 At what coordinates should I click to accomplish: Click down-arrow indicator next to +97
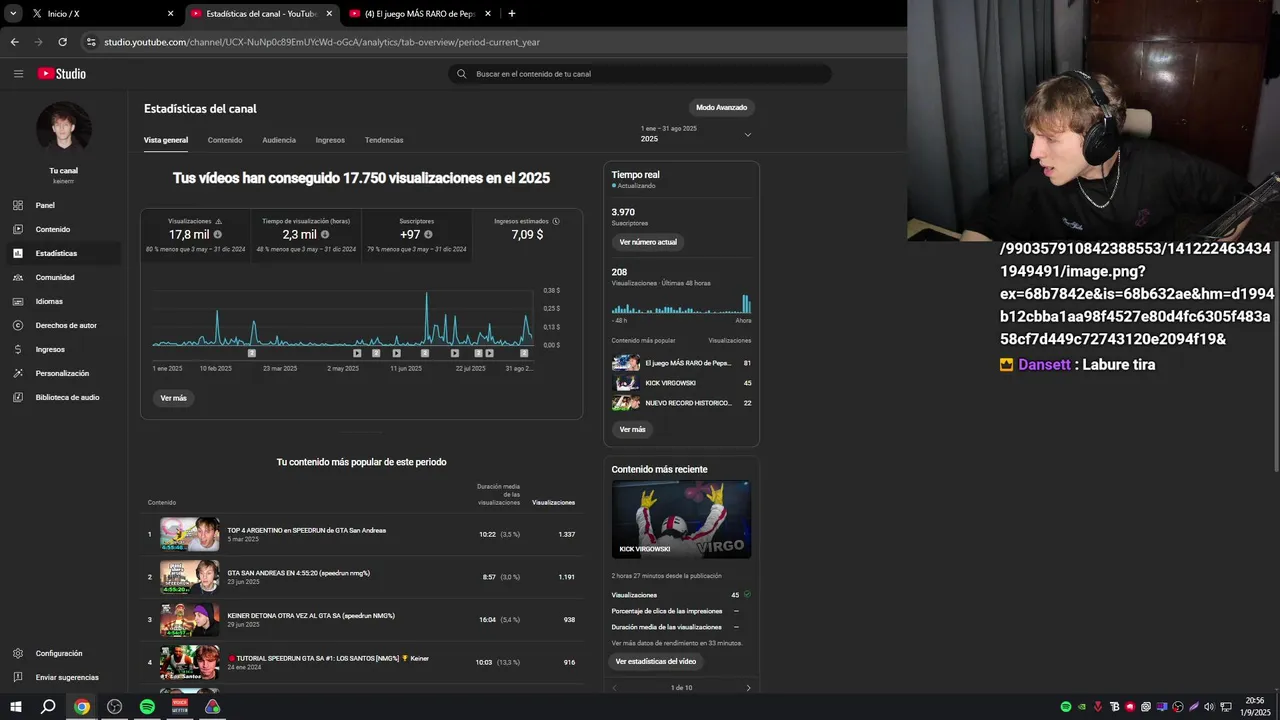(x=428, y=235)
